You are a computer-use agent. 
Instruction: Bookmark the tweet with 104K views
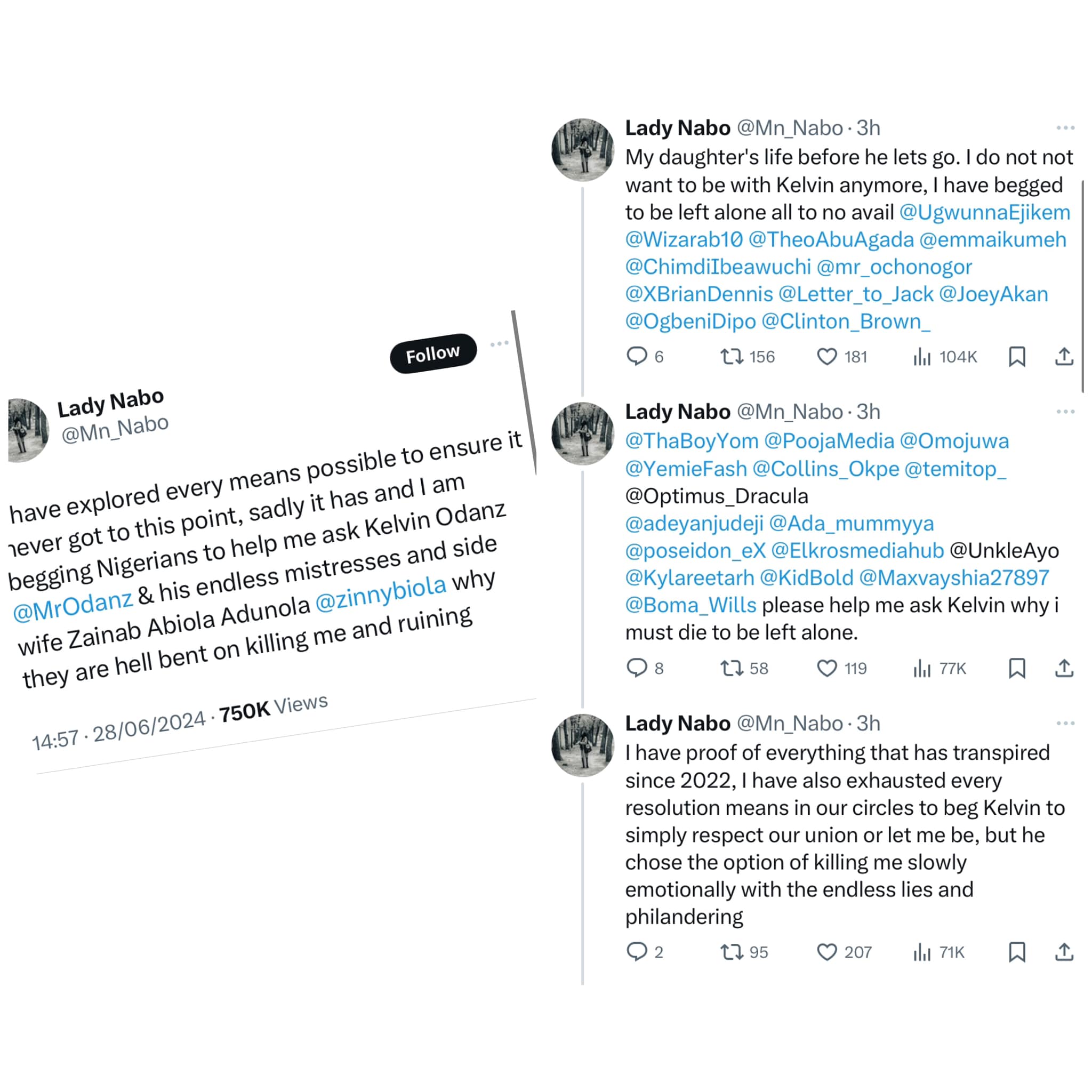pyautogui.click(x=1017, y=357)
